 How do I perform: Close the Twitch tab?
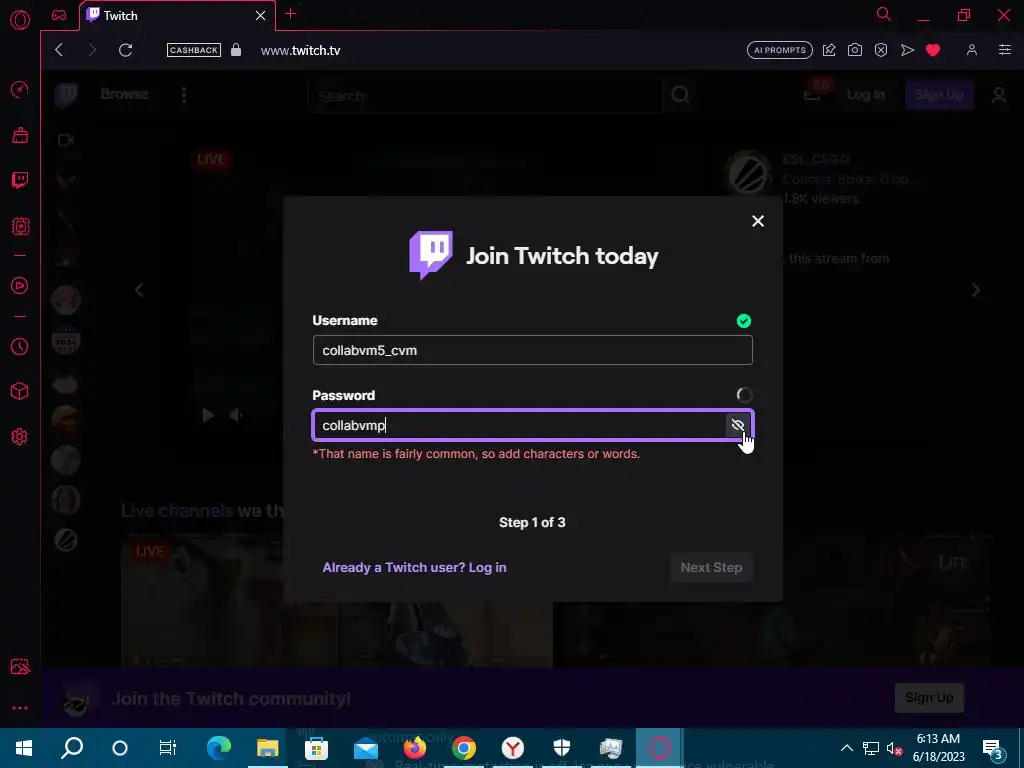pyautogui.click(x=261, y=15)
